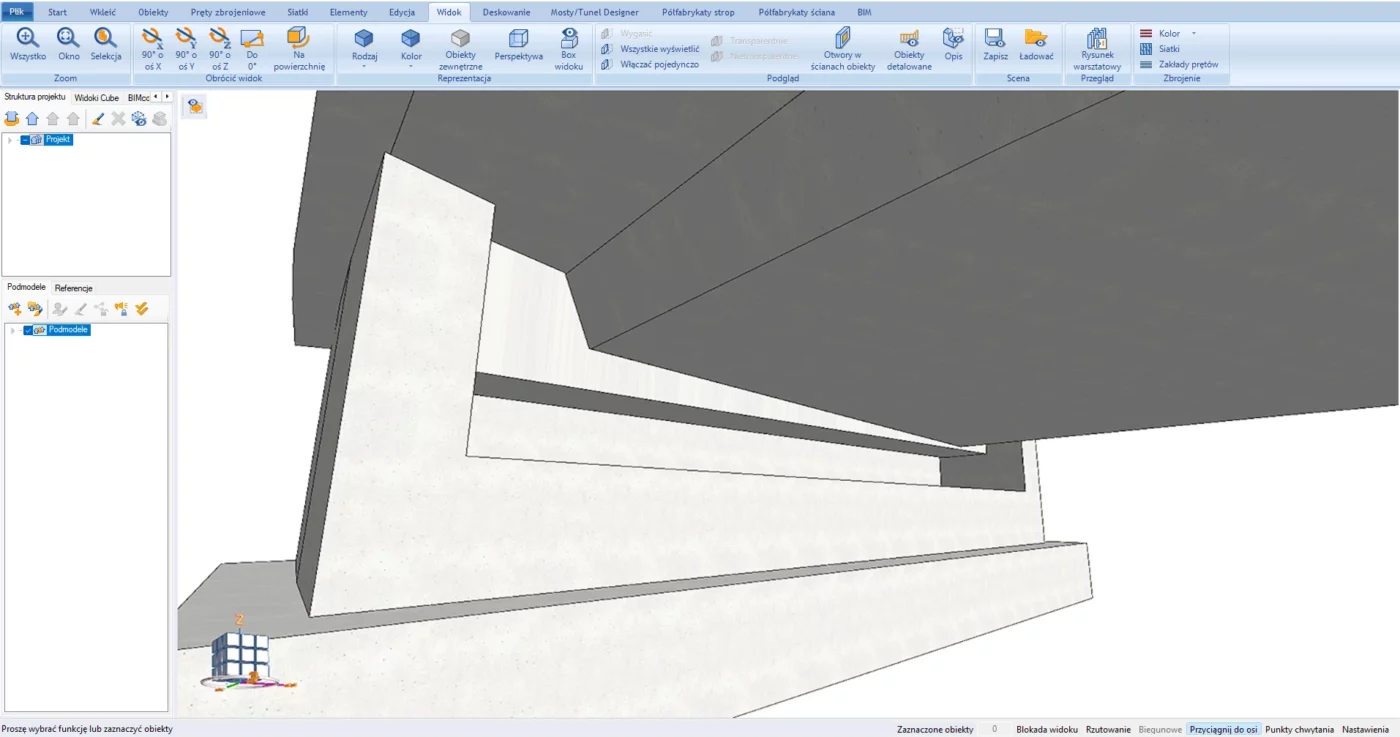1400x737 pixels.
Task: Click Otwory w ścianach obiekty icon
Action: (x=842, y=47)
